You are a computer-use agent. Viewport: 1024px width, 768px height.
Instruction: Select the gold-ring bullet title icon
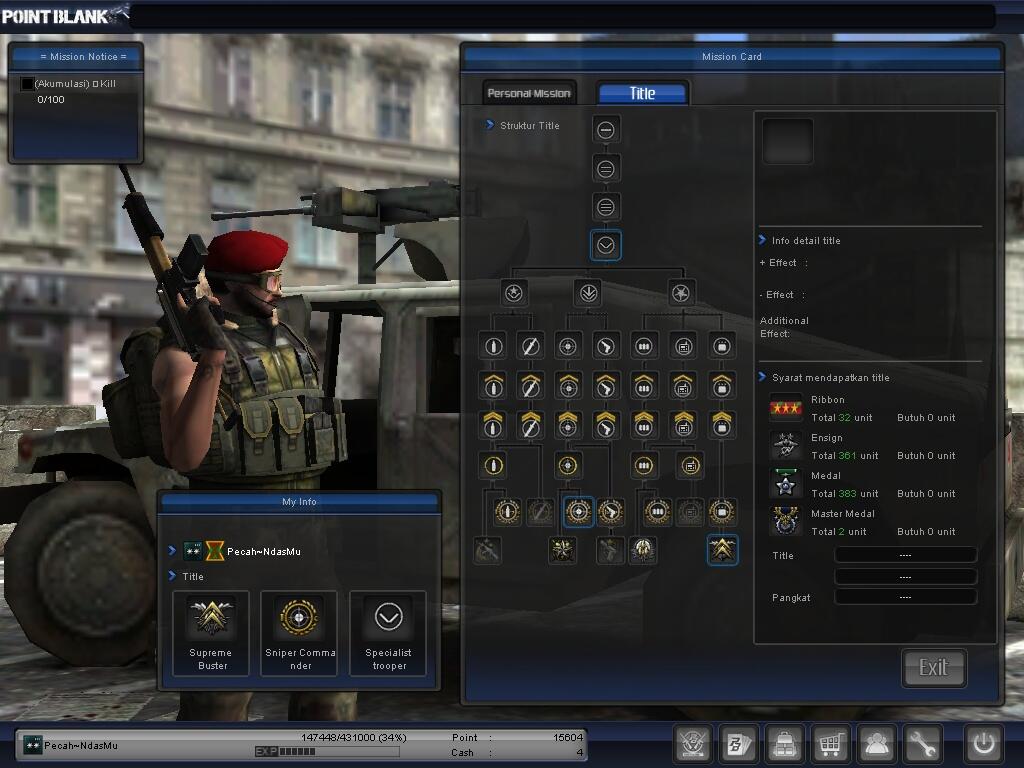tap(493, 466)
